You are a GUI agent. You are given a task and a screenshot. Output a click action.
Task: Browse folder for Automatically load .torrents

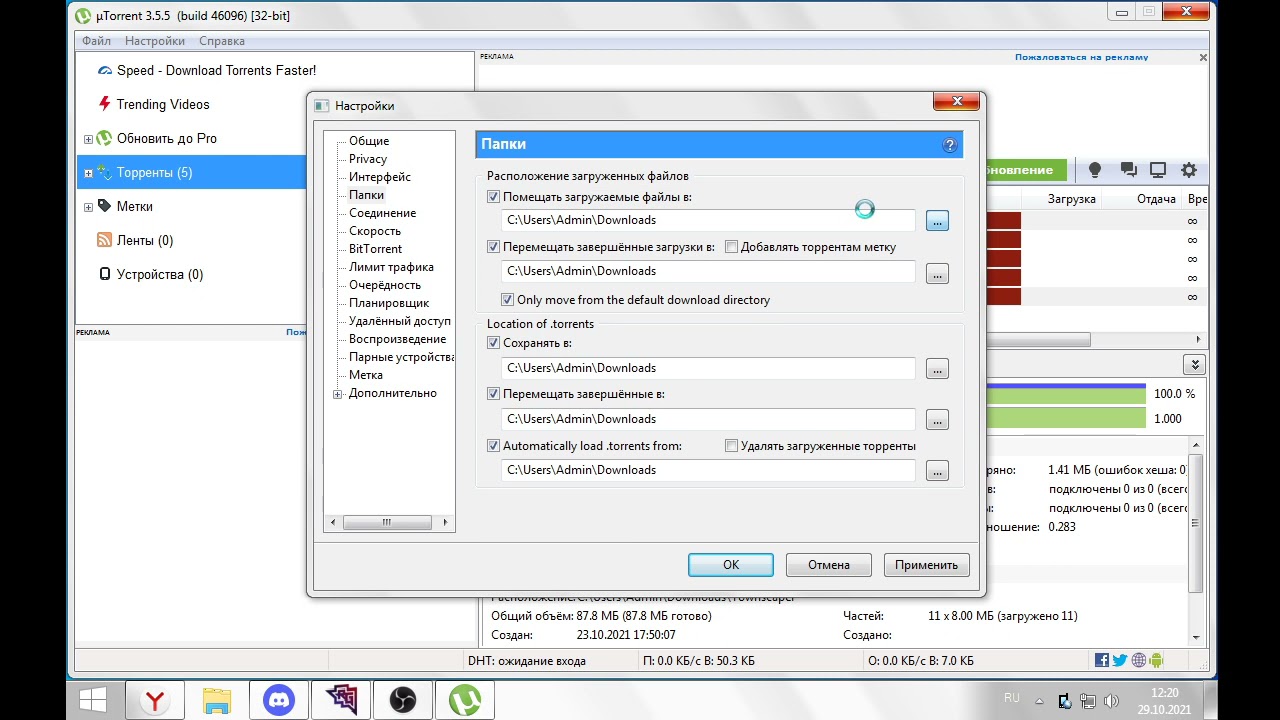[937, 471]
